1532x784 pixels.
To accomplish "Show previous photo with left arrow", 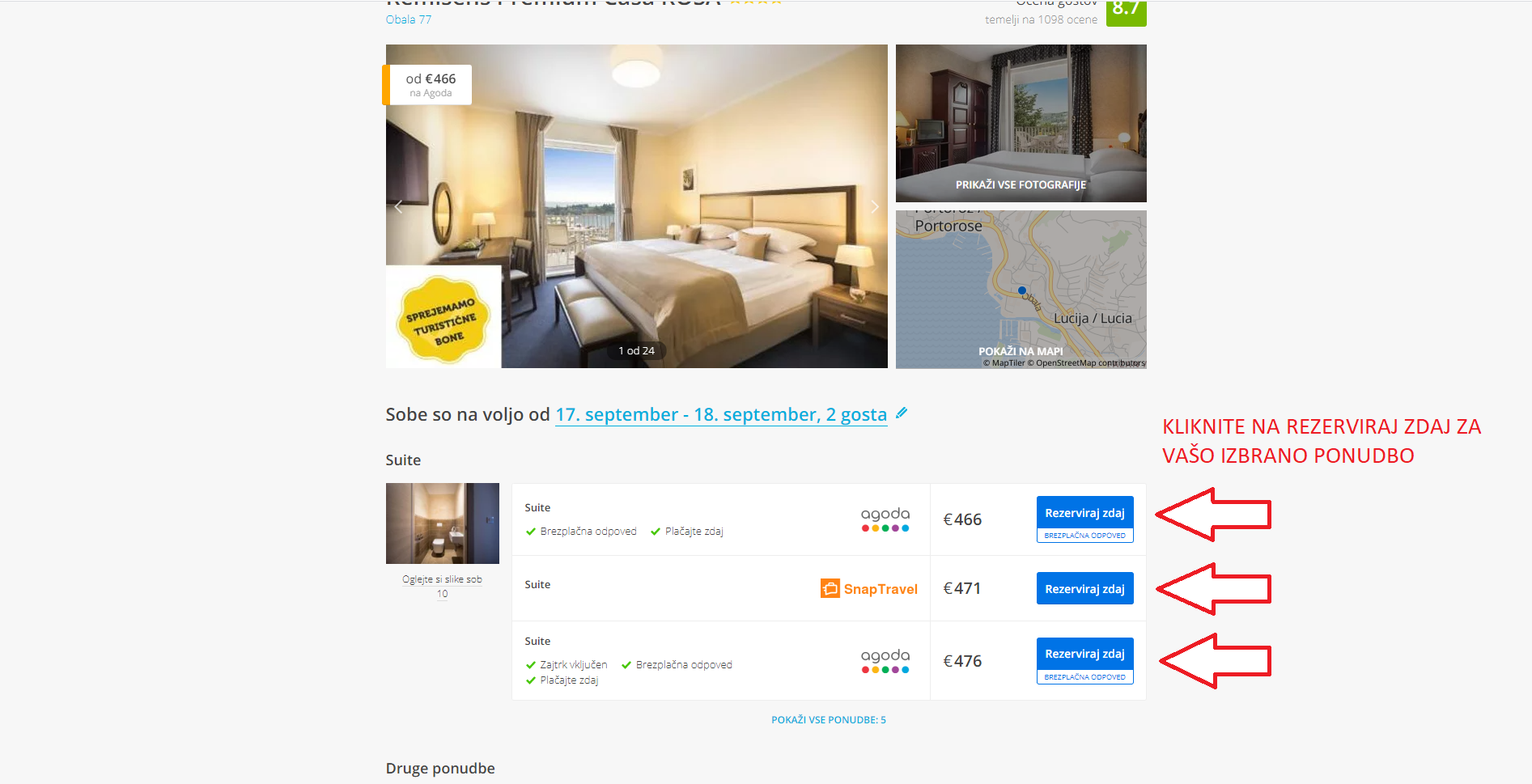I will click(x=398, y=206).
